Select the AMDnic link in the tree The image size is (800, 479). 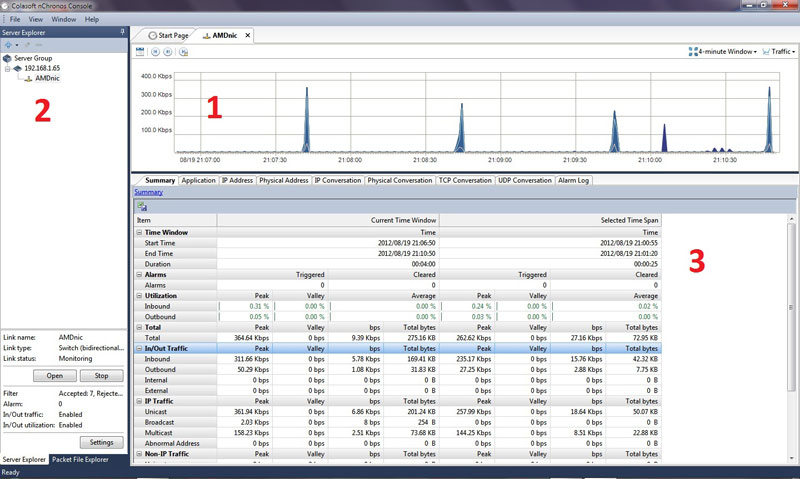click(47, 78)
